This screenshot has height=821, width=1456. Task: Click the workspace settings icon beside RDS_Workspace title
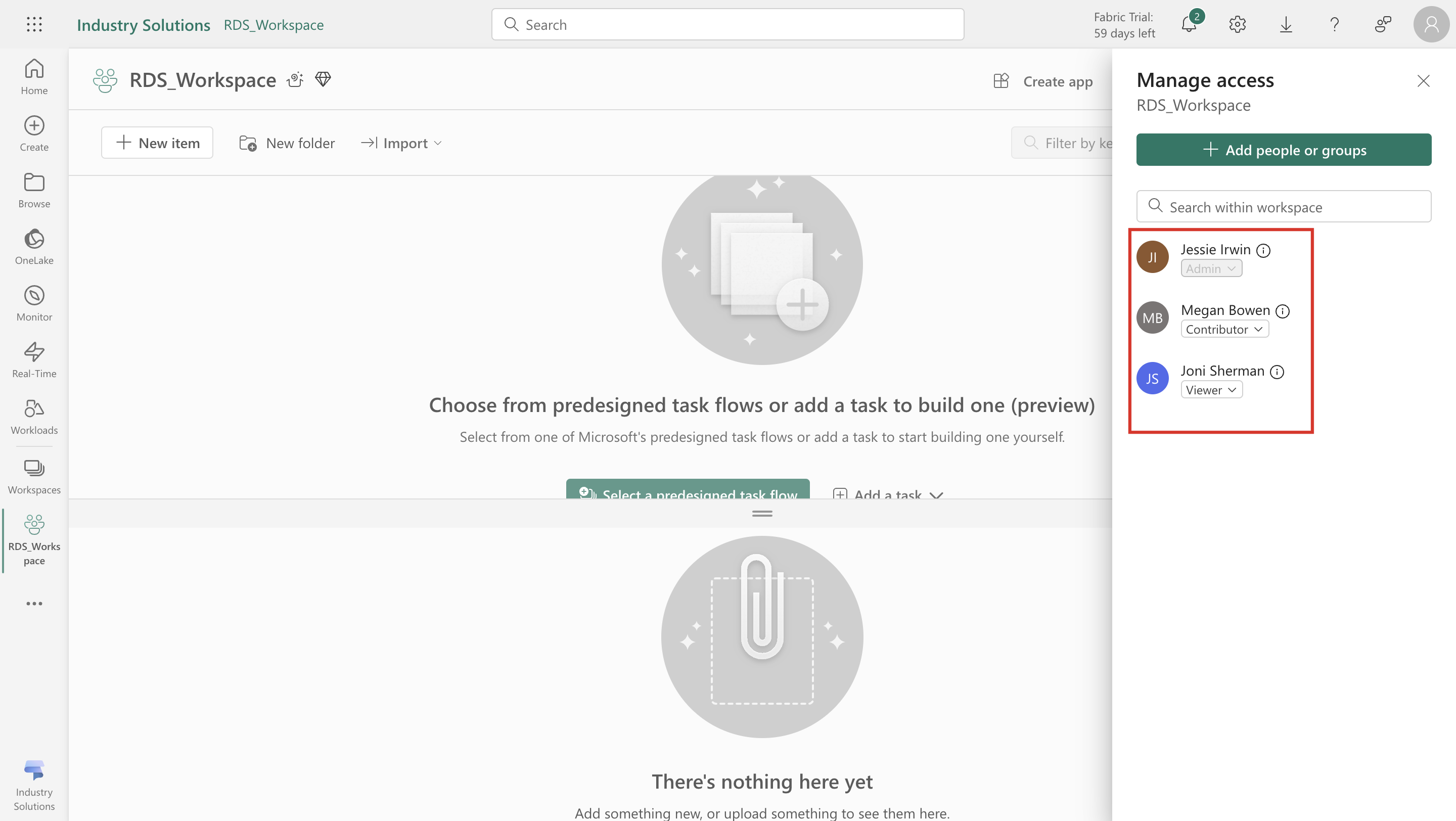point(295,80)
